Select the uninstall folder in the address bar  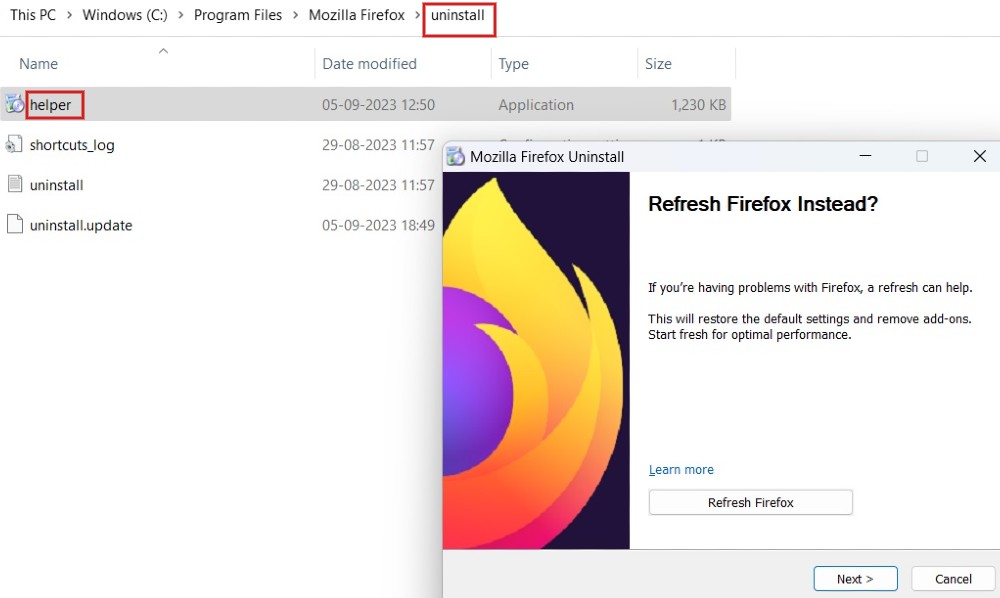[457, 15]
